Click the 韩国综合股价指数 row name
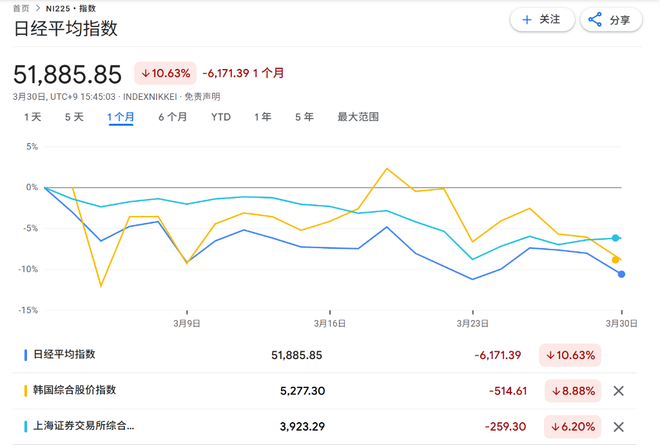Viewport: 660px width, 448px height. (76, 390)
